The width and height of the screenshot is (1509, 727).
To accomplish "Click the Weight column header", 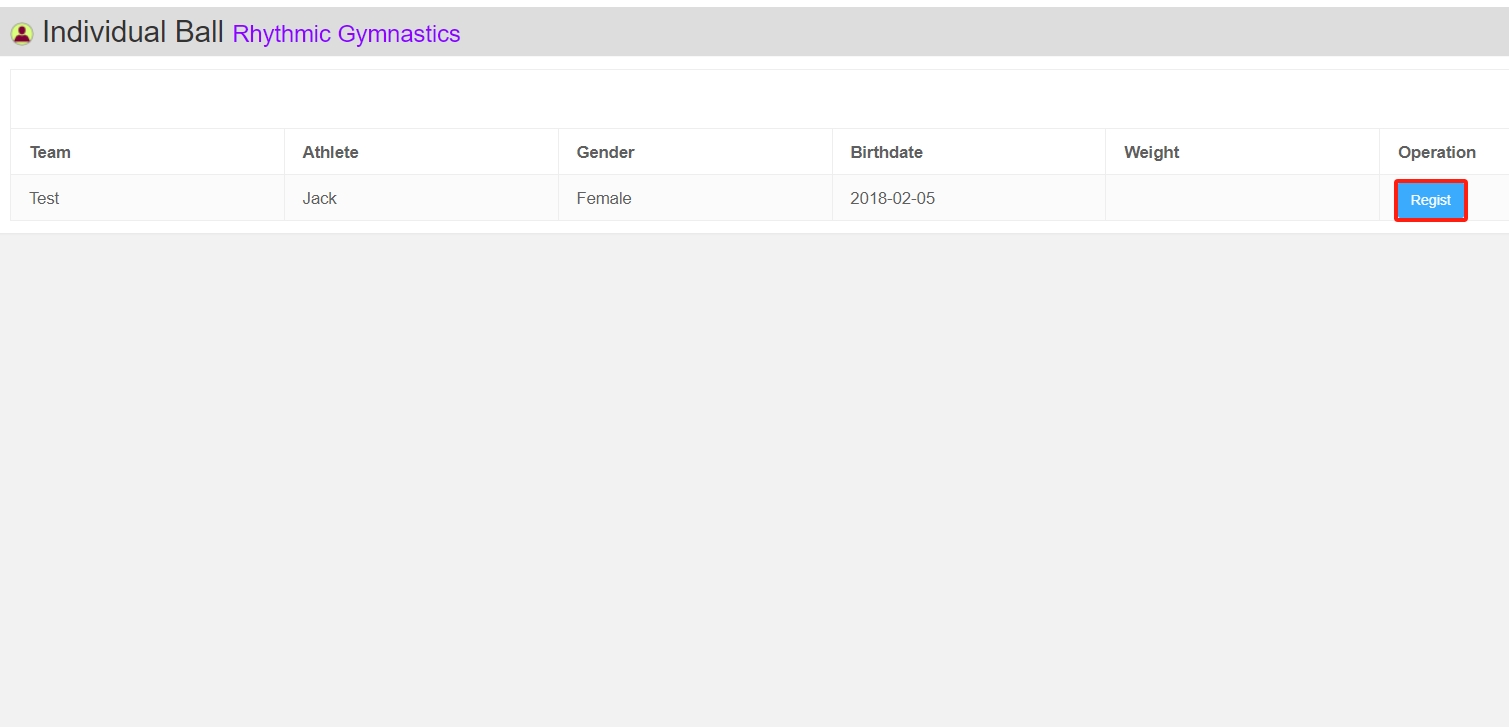I will [1150, 152].
